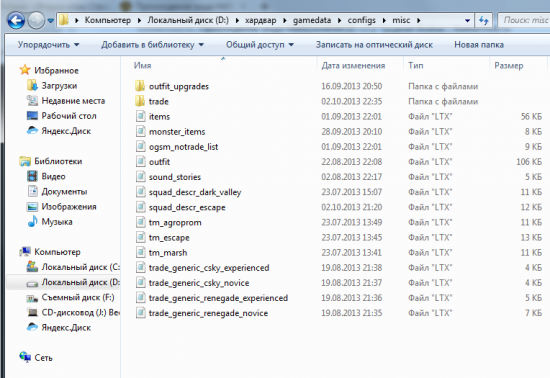
Task: Select 'хардвар' in the breadcrumb path
Action: coord(261,20)
